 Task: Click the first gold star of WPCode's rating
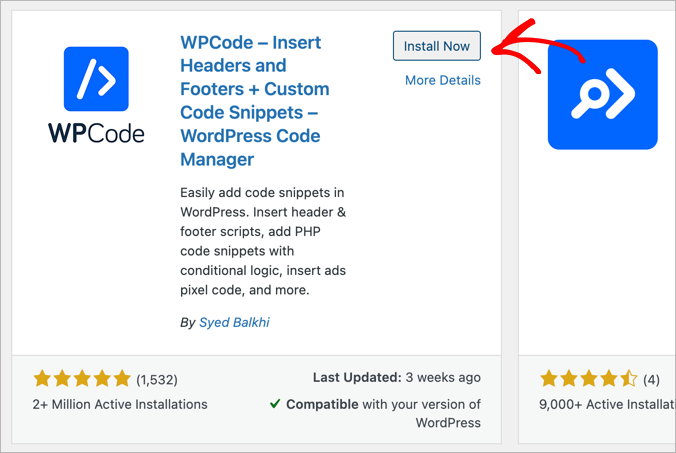[x=42, y=378]
